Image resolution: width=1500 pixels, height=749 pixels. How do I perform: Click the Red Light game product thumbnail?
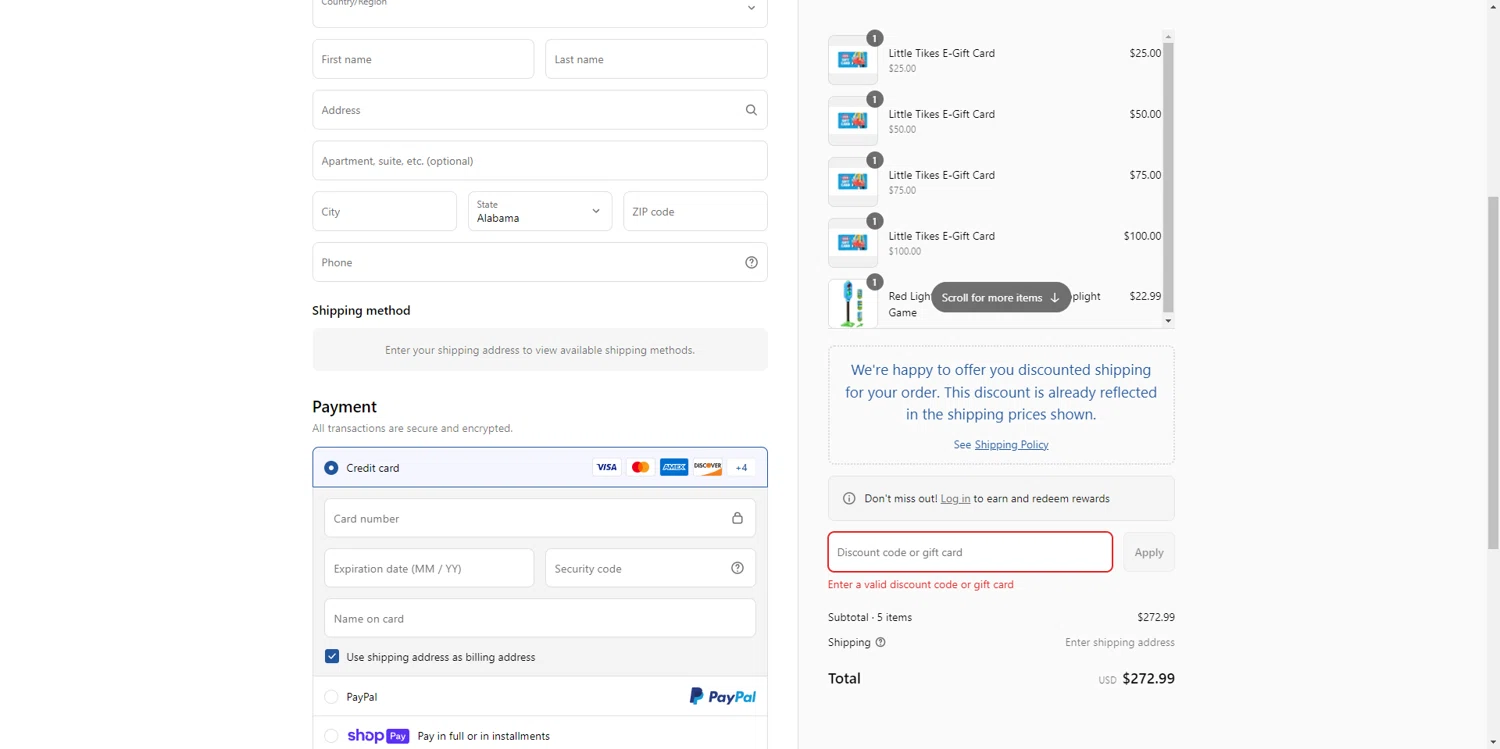point(853,303)
